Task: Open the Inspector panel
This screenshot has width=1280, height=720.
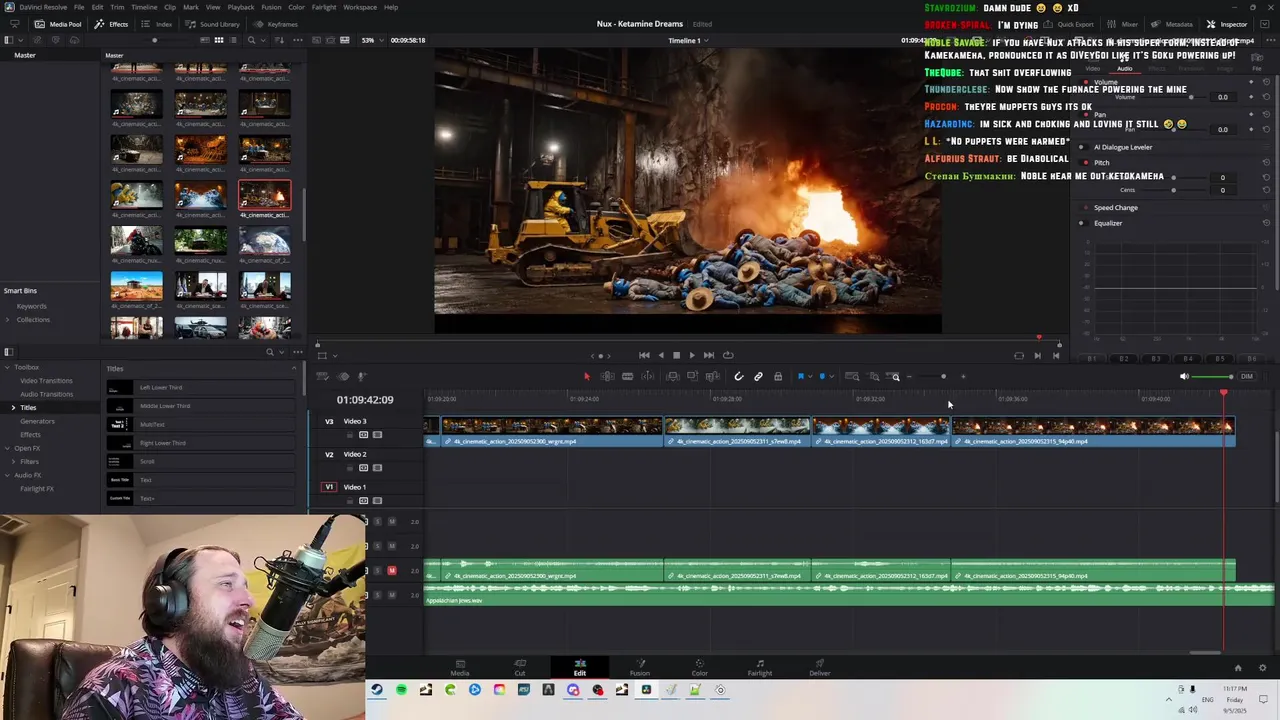Action: pos(1227,24)
